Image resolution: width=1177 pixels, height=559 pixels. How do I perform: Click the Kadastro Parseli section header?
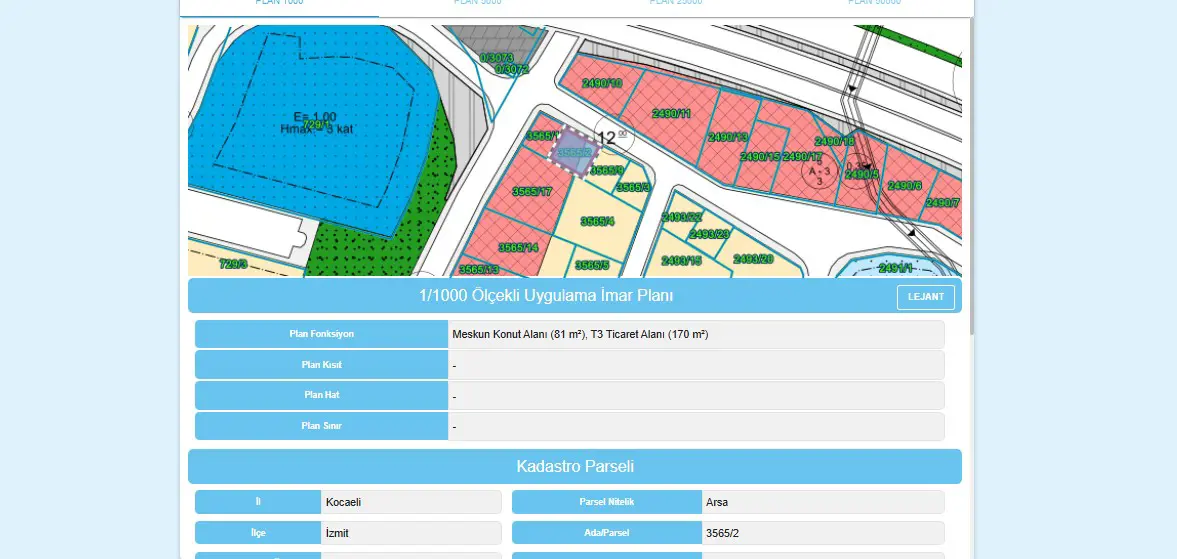click(575, 467)
